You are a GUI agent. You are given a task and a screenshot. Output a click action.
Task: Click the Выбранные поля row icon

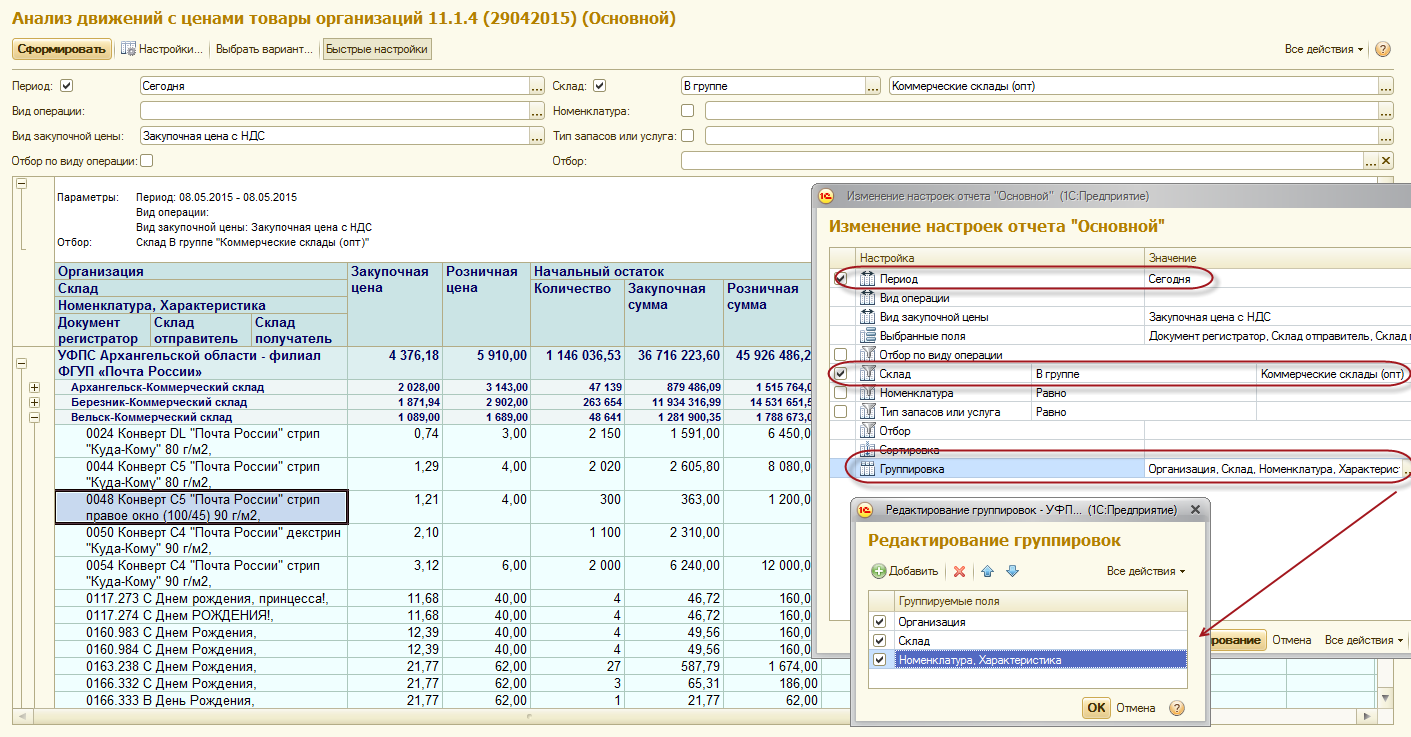point(867,336)
